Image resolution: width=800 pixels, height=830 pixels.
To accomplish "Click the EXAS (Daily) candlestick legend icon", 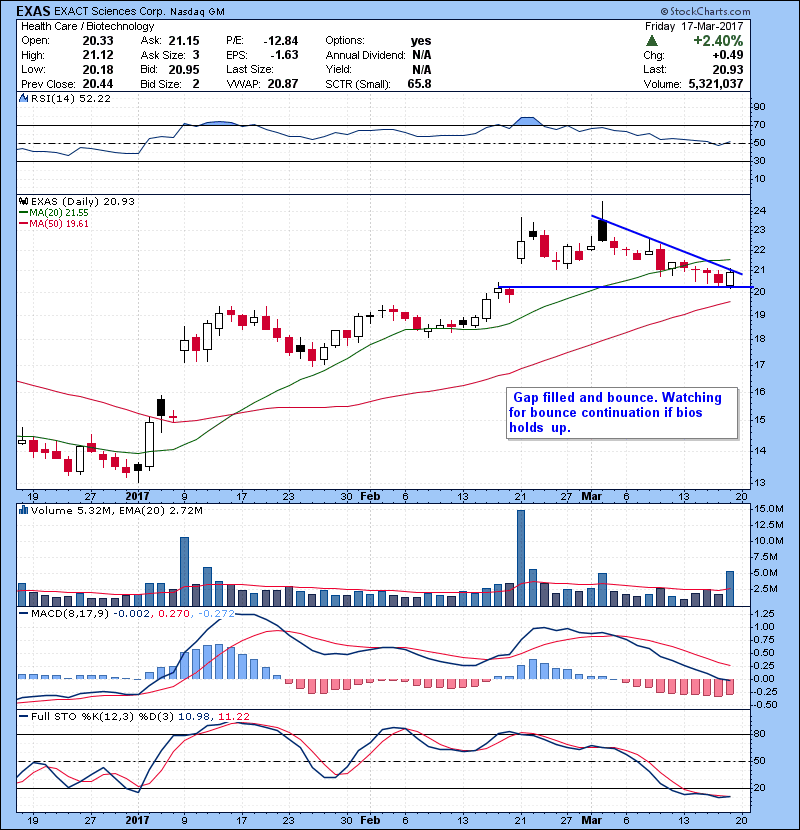I will [23, 201].
